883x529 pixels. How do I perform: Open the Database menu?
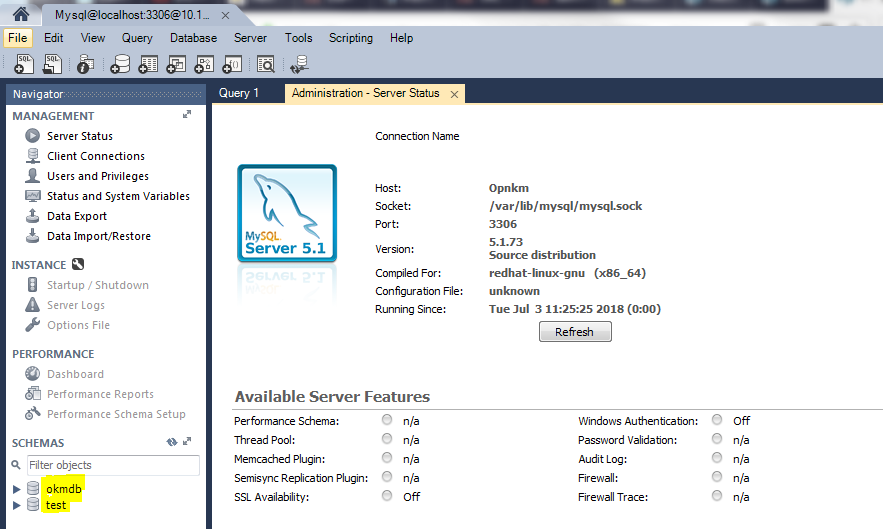point(193,38)
